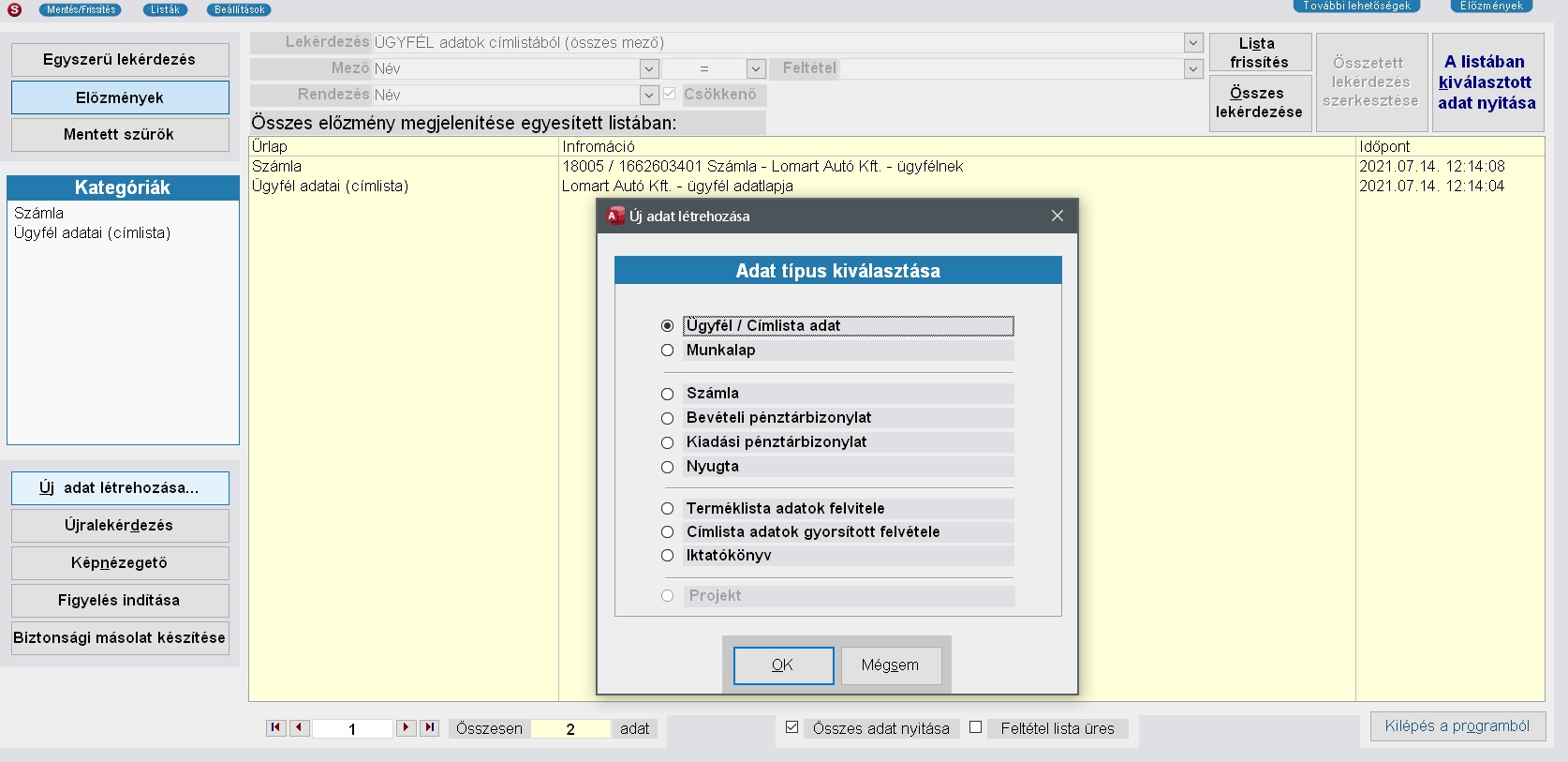Go to previous record navigation arrow
1568x762 pixels.
(300, 728)
